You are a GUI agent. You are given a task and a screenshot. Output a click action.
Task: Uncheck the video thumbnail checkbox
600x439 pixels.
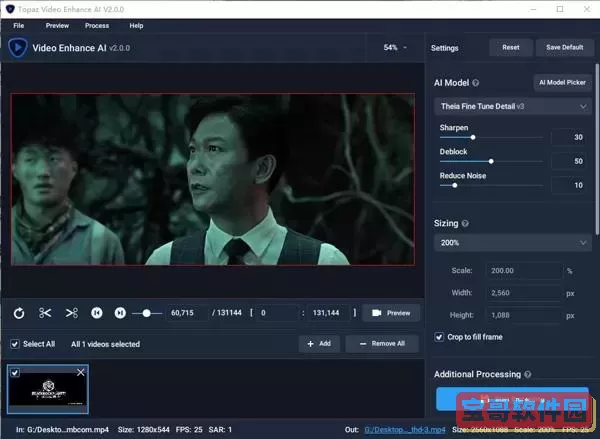[15, 372]
